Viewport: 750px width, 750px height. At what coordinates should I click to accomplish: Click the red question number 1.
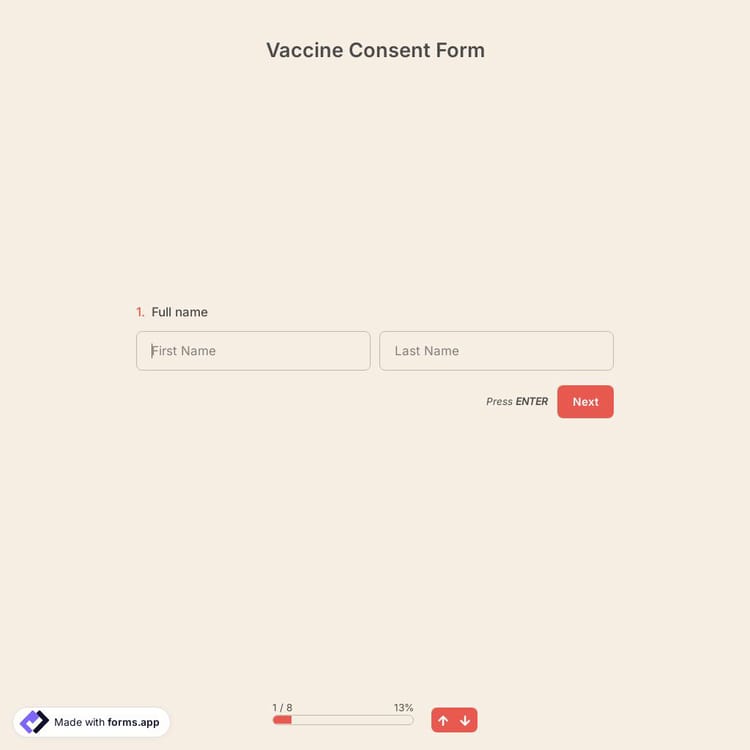[x=140, y=312]
